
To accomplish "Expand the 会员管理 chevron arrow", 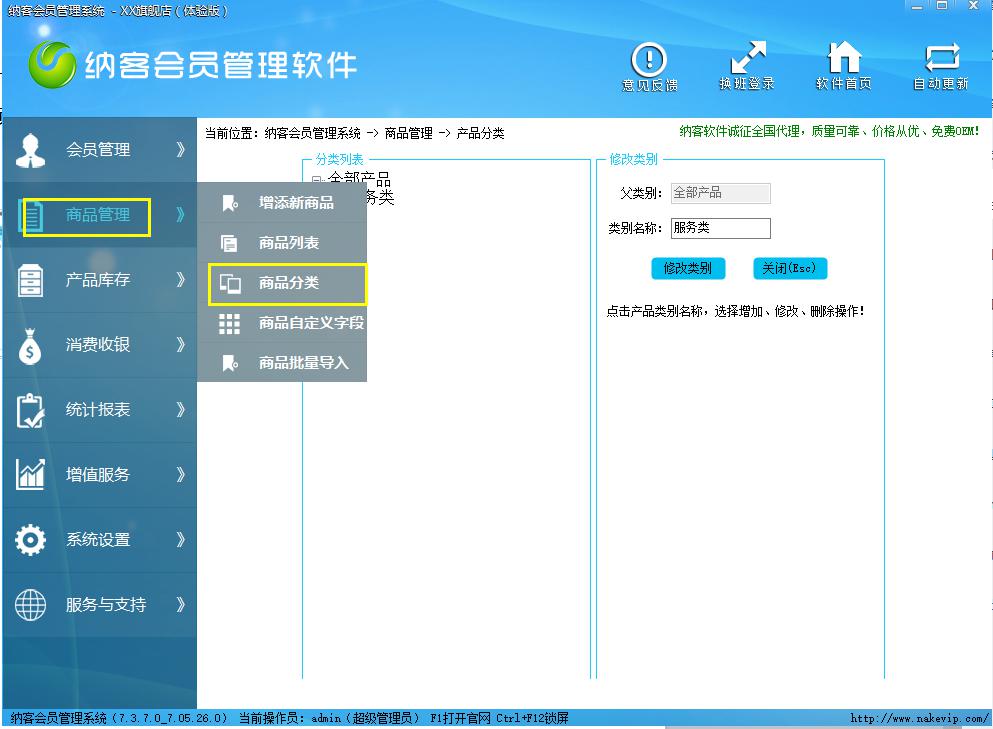I will pos(180,150).
